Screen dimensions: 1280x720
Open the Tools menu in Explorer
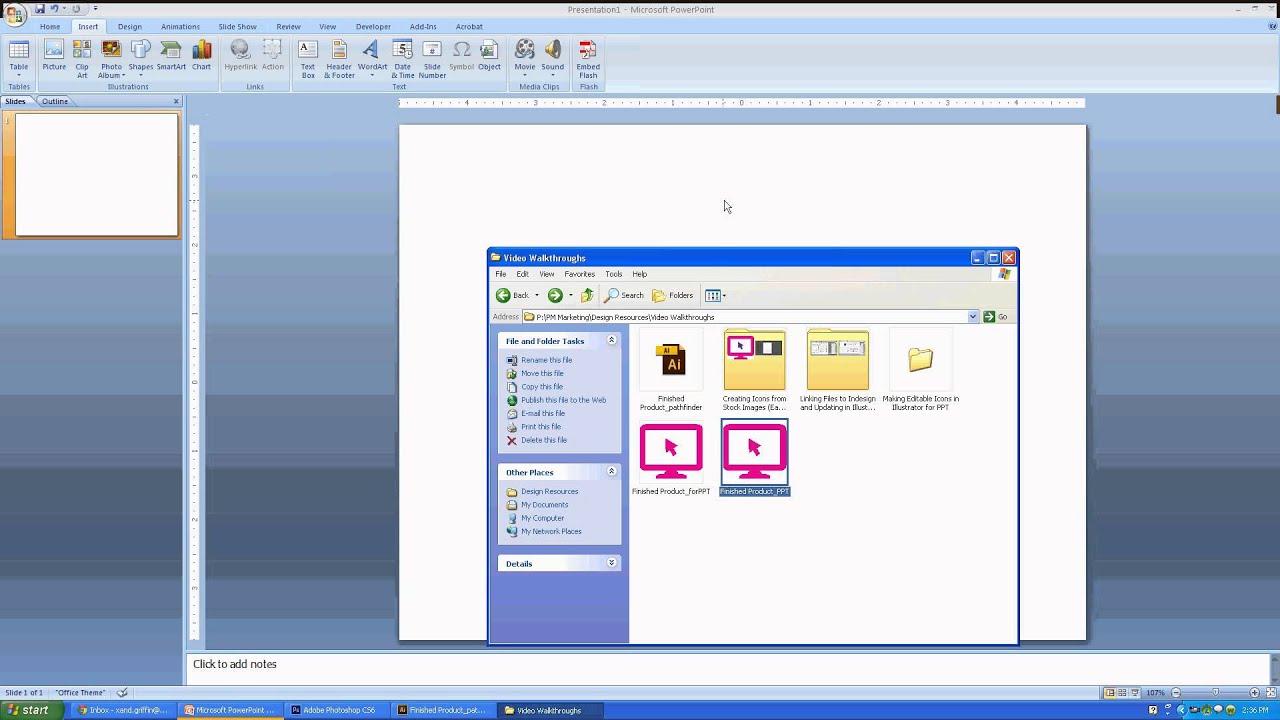(613, 274)
